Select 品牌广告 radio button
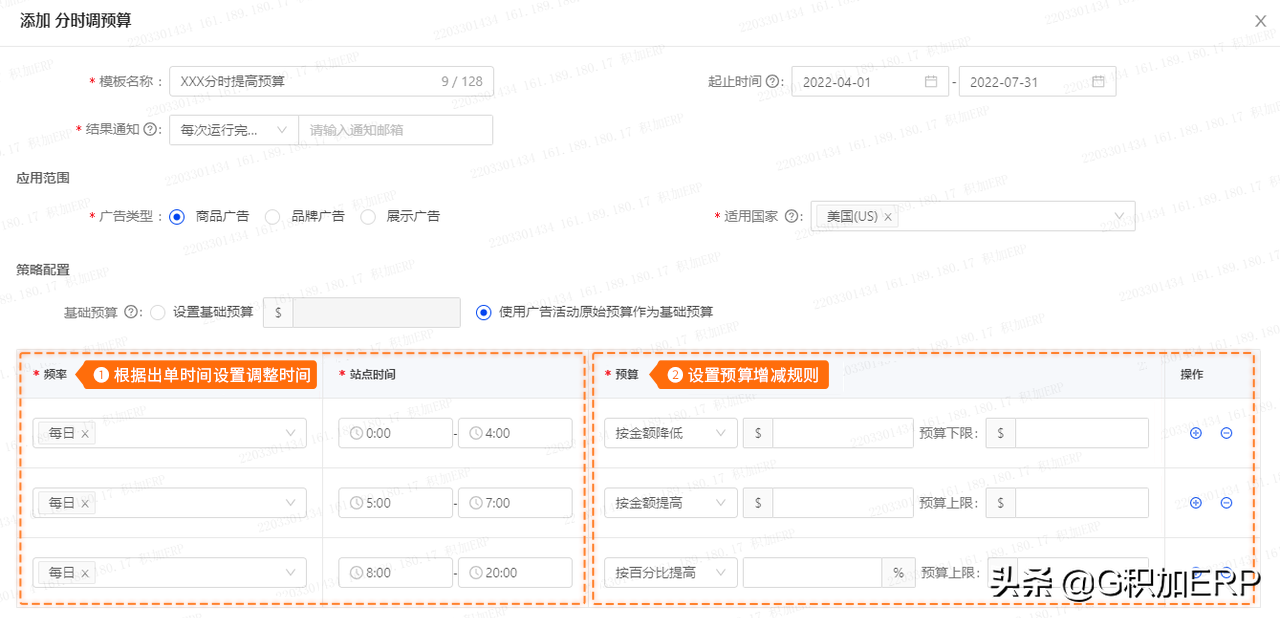The width and height of the screenshot is (1280, 618). pos(272,216)
